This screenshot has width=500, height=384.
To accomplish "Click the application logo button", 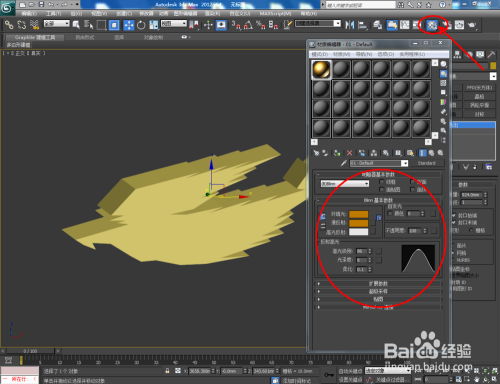I will [x=7, y=8].
